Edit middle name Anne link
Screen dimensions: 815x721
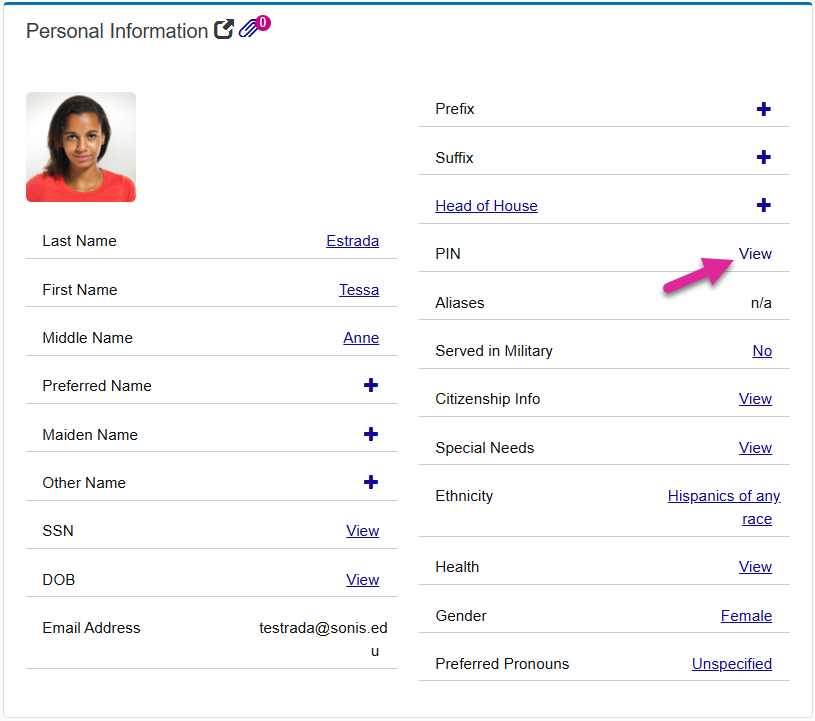click(360, 338)
